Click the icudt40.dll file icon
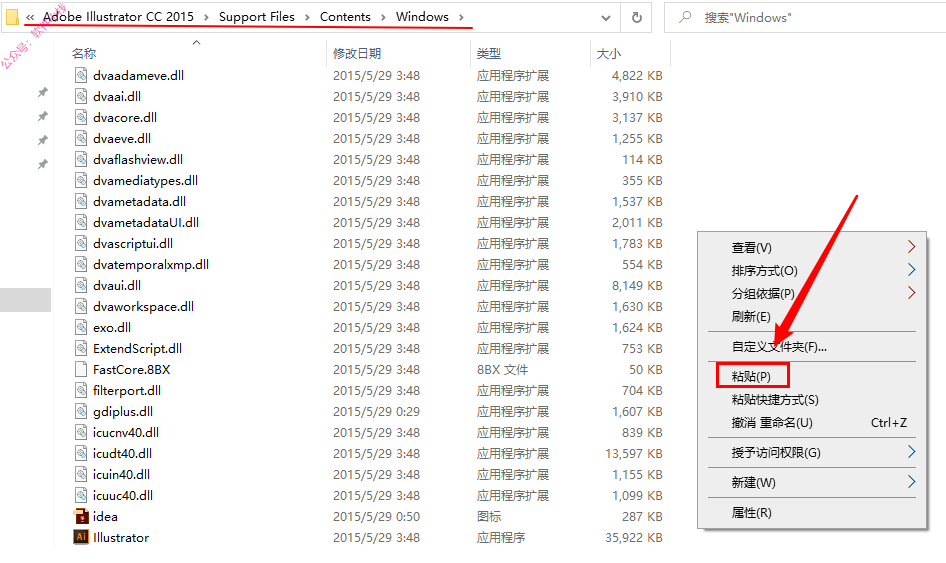946x563 pixels. [81, 453]
